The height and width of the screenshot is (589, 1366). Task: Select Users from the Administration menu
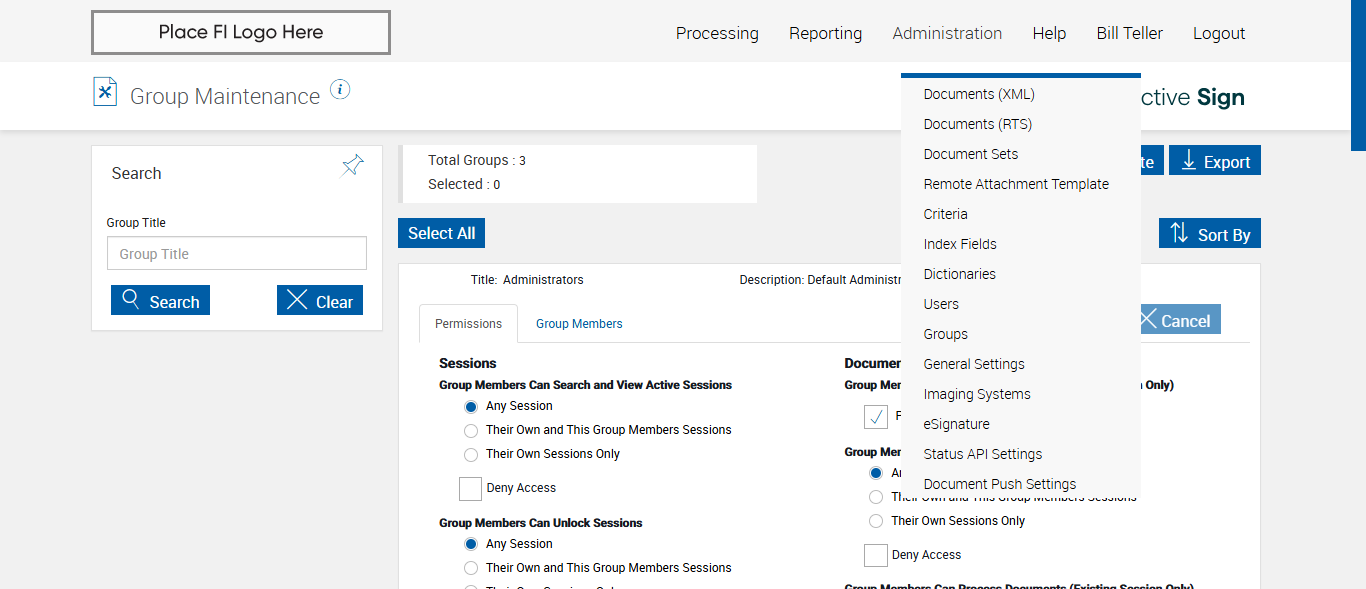coord(941,304)
